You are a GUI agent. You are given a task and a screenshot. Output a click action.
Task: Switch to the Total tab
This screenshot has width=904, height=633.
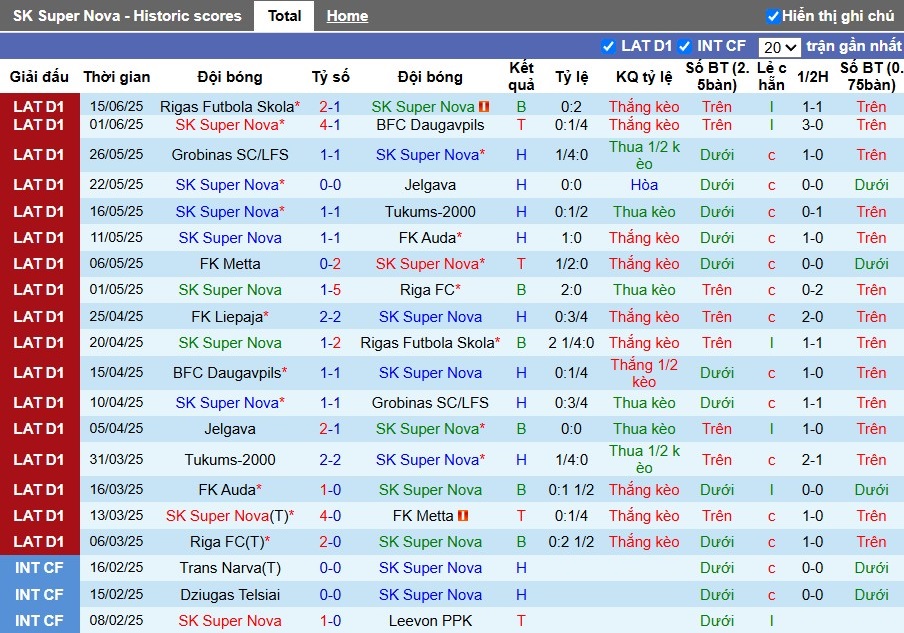click(284, 16)
